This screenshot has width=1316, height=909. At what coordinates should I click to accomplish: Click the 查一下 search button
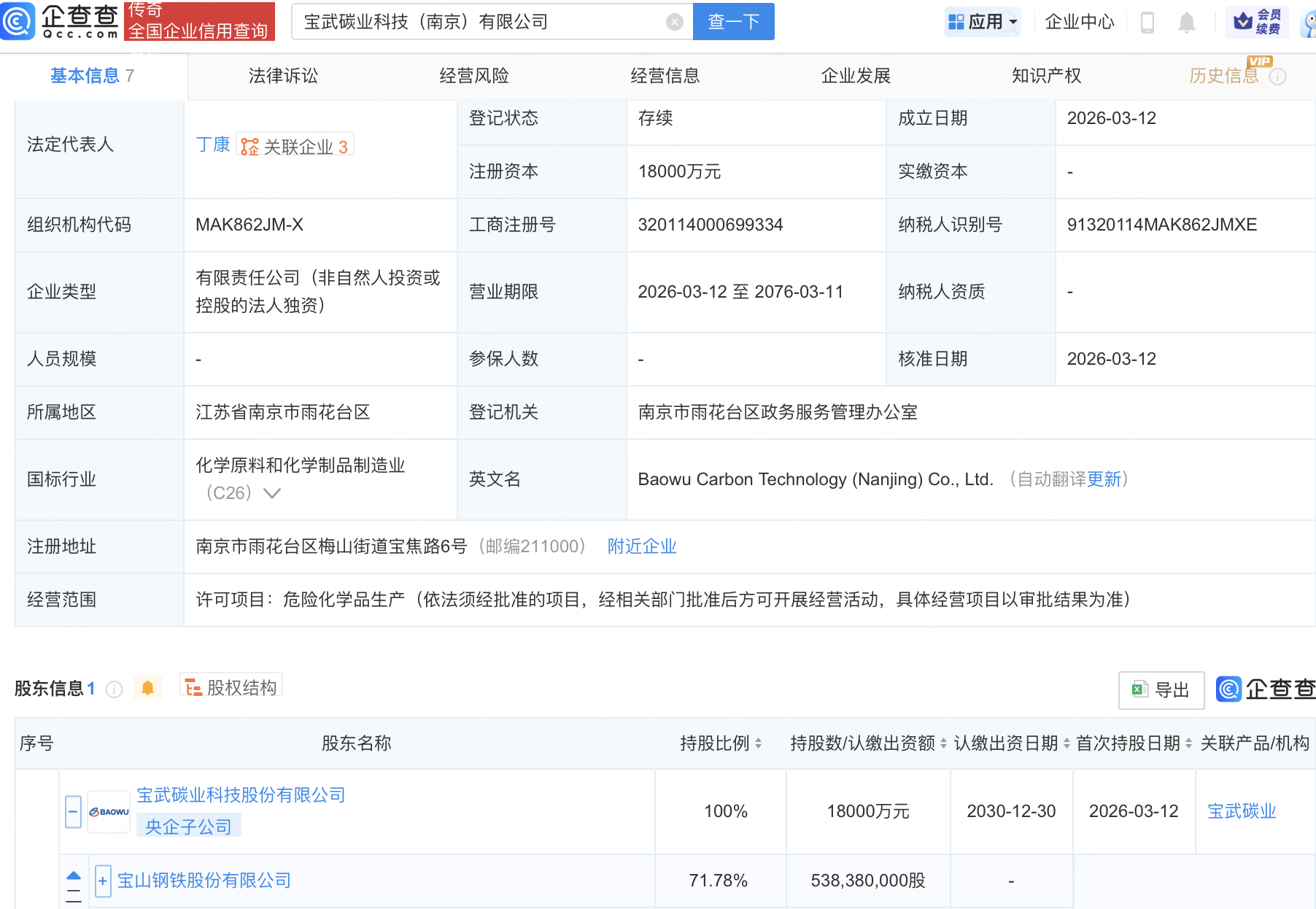tap(732, 21)
